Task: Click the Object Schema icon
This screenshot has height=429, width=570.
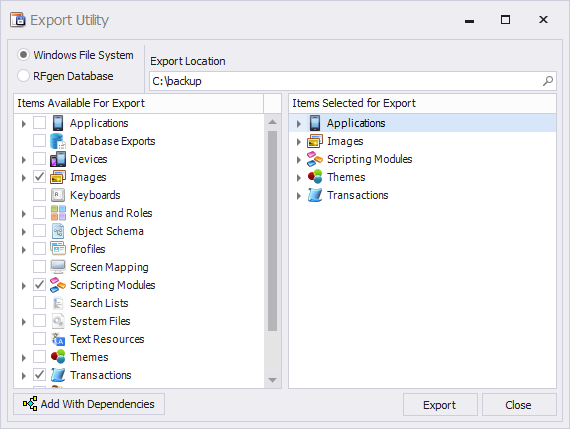Action: coord(58,231)
